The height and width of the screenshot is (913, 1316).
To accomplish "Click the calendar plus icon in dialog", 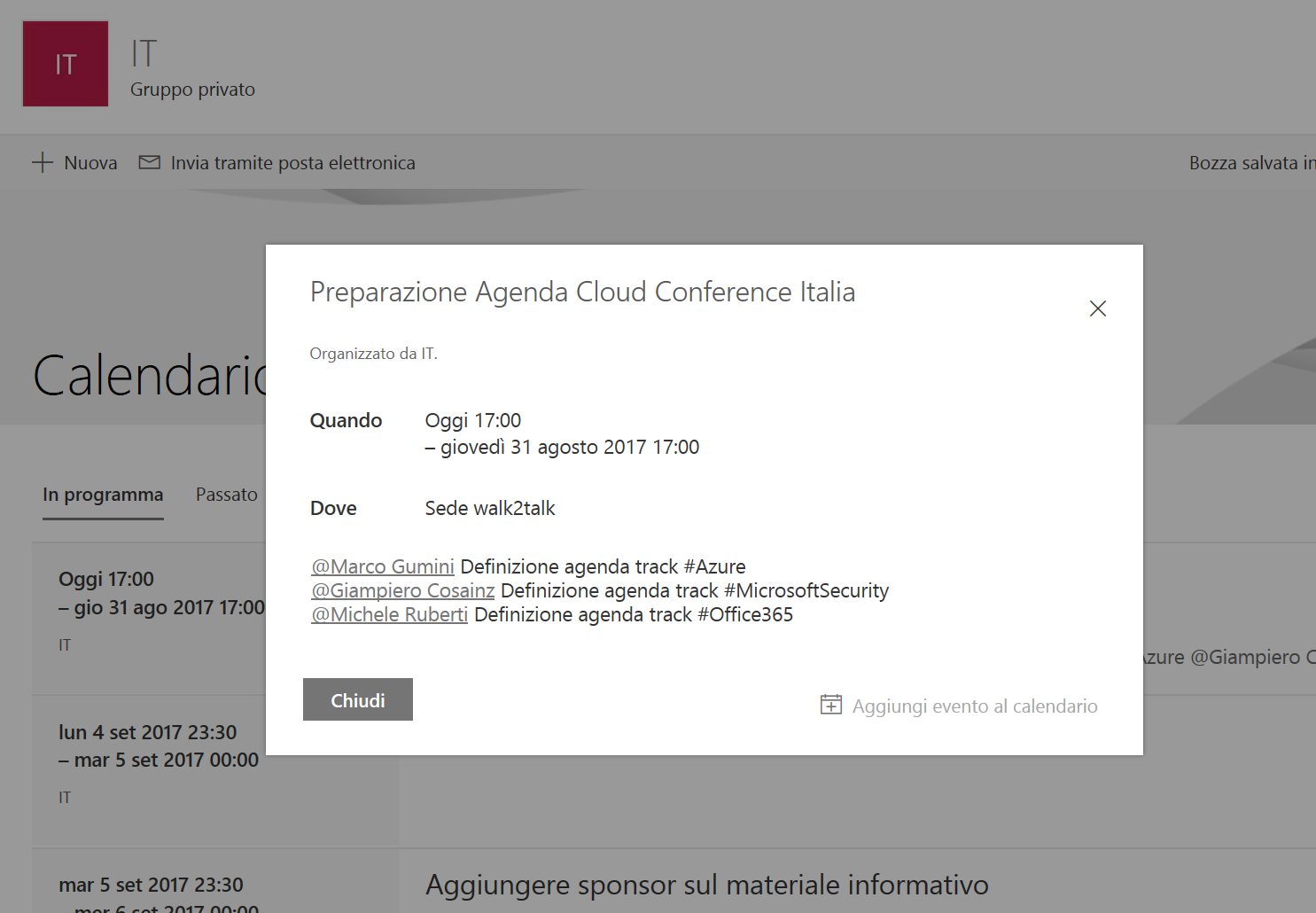I will (831, 705).
